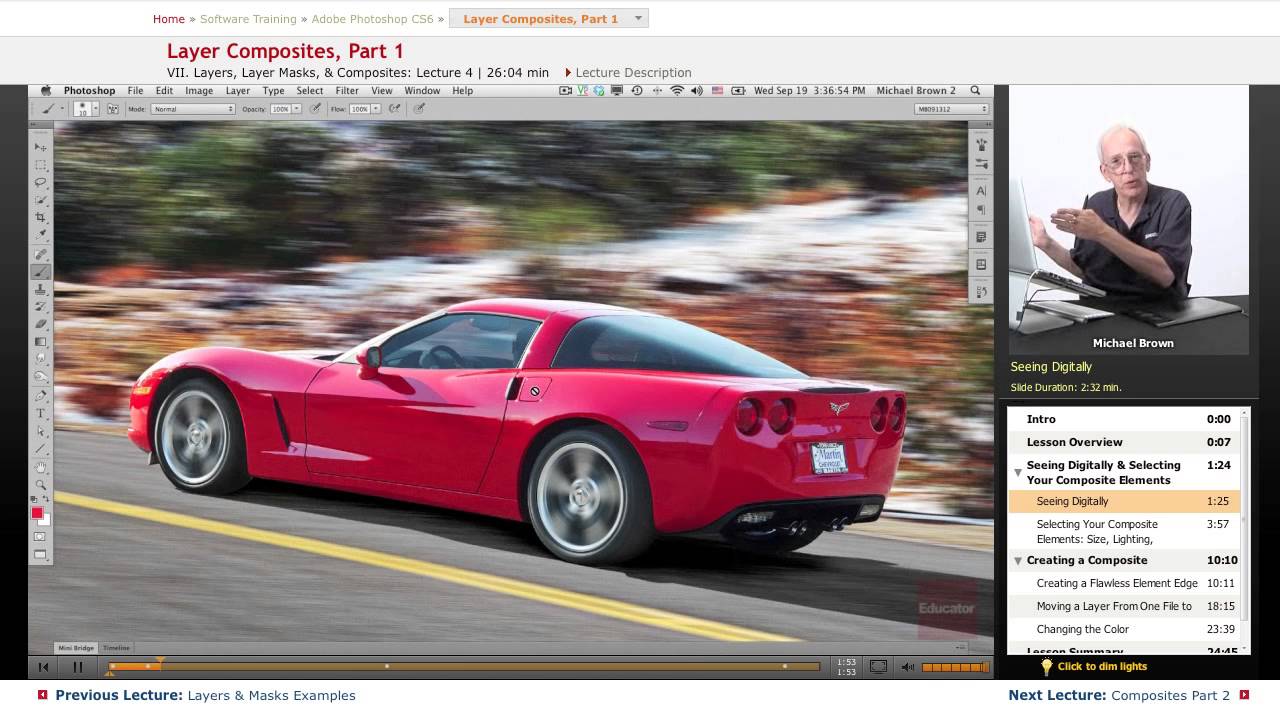The image size is (1280, 720).
Task: Switch to the Timeline tab
Action: tap(116, 648)
